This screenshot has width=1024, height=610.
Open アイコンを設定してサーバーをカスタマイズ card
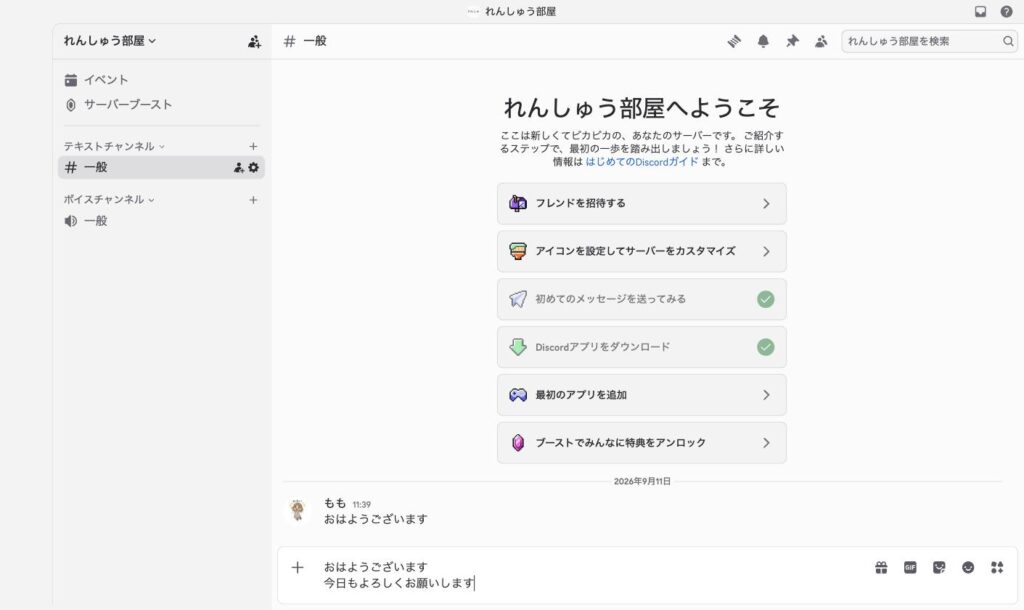[641, 251]
